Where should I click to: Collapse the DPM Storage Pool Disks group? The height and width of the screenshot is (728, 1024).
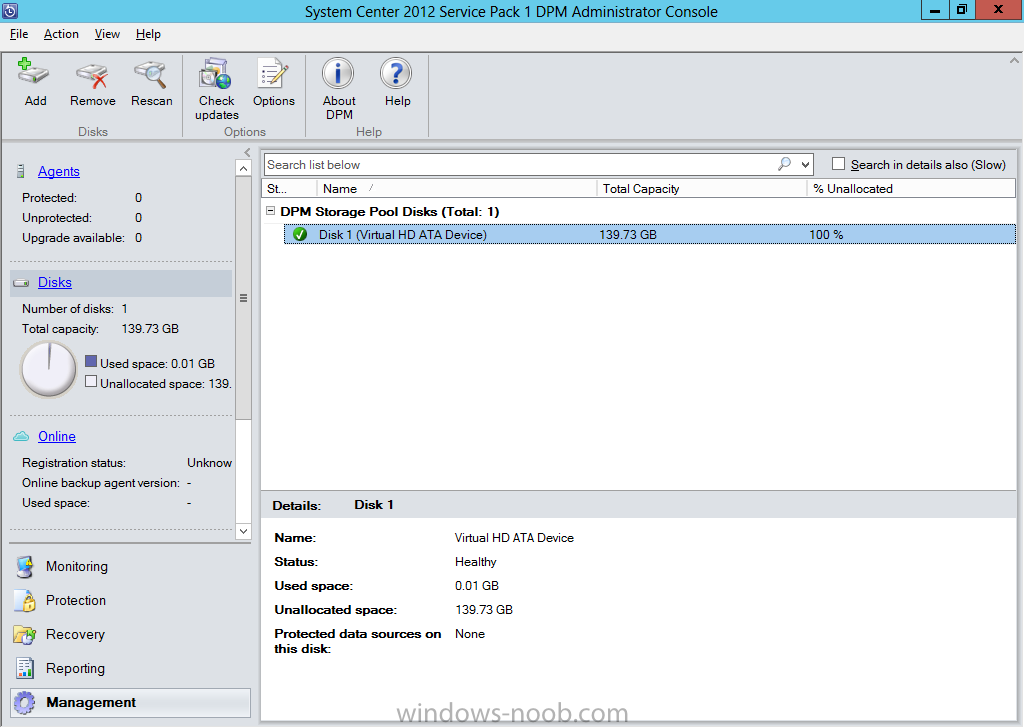click(x=270, y=211)
